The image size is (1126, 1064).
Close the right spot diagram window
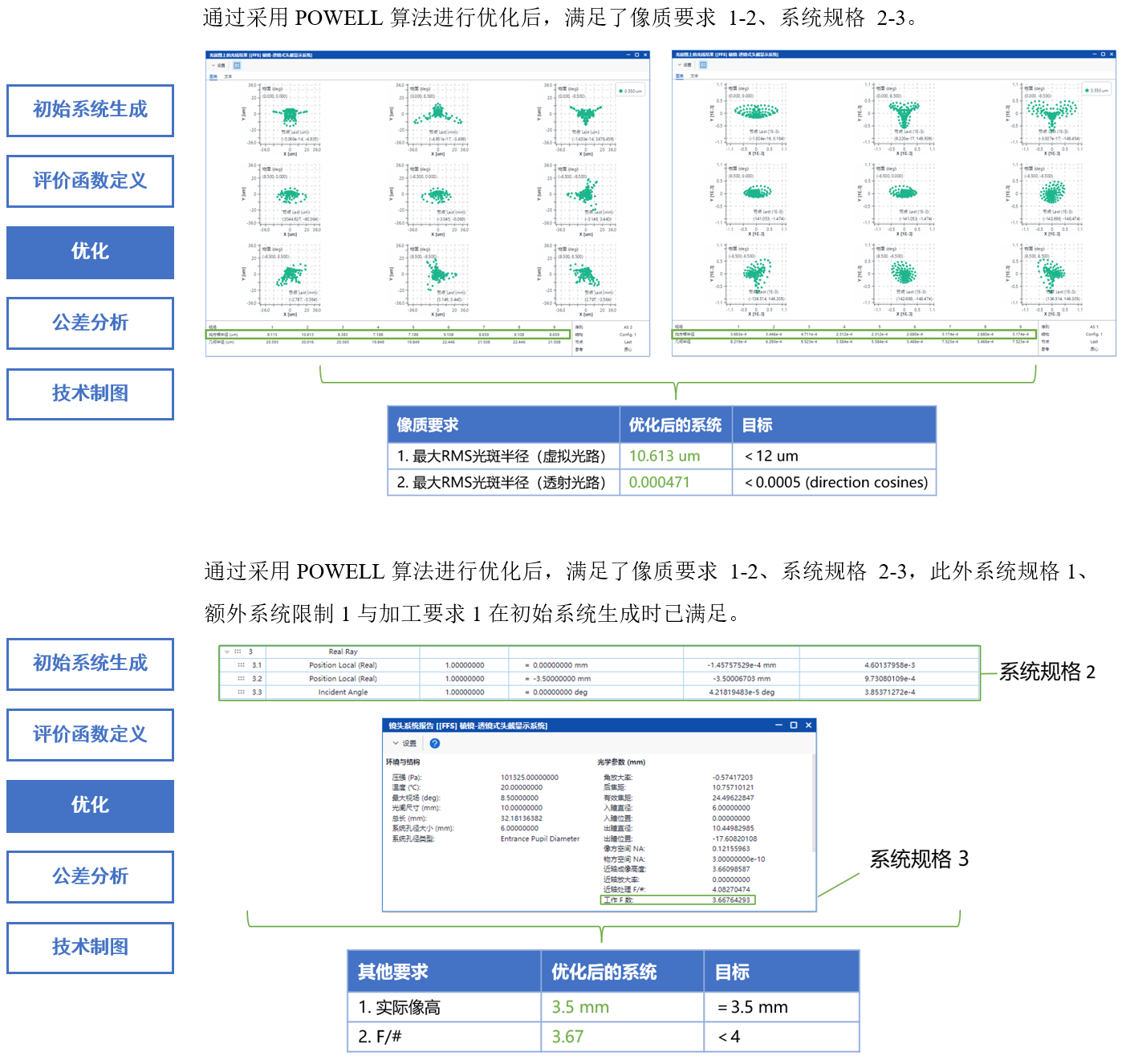(1112, 55)
